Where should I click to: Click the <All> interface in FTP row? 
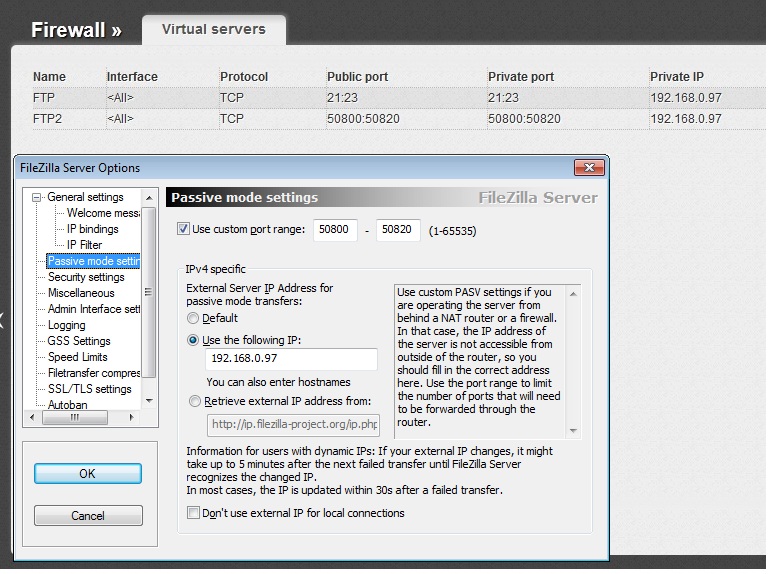tap(120, 98)
